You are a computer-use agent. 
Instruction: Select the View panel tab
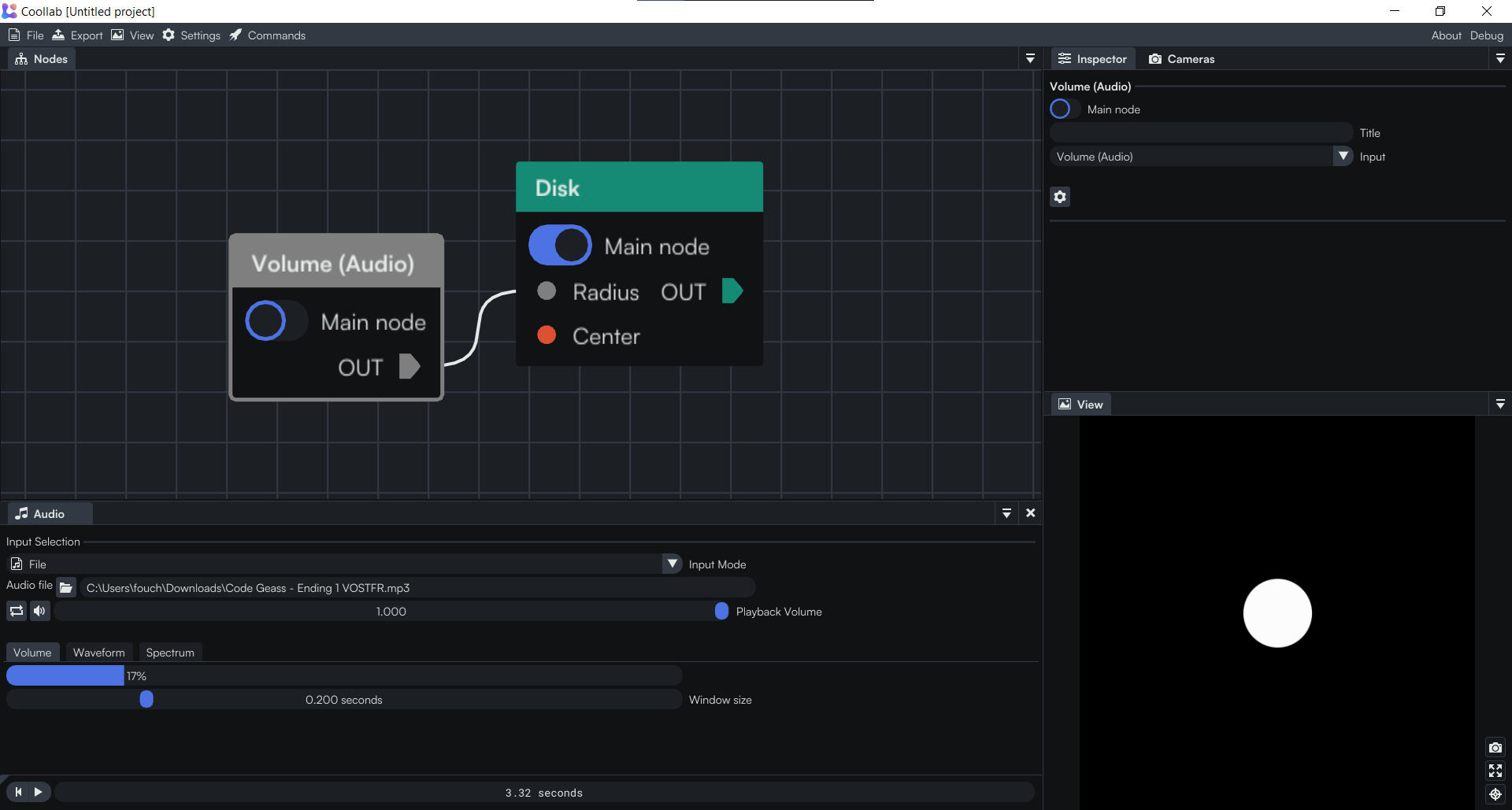point(1080,405)
